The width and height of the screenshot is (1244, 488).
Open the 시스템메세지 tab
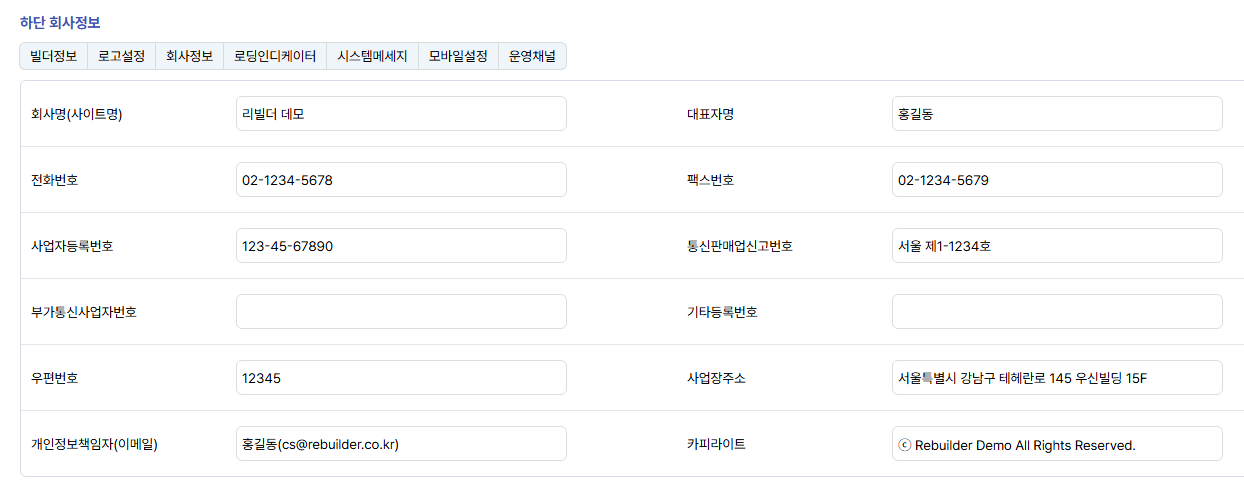(372, 57)
